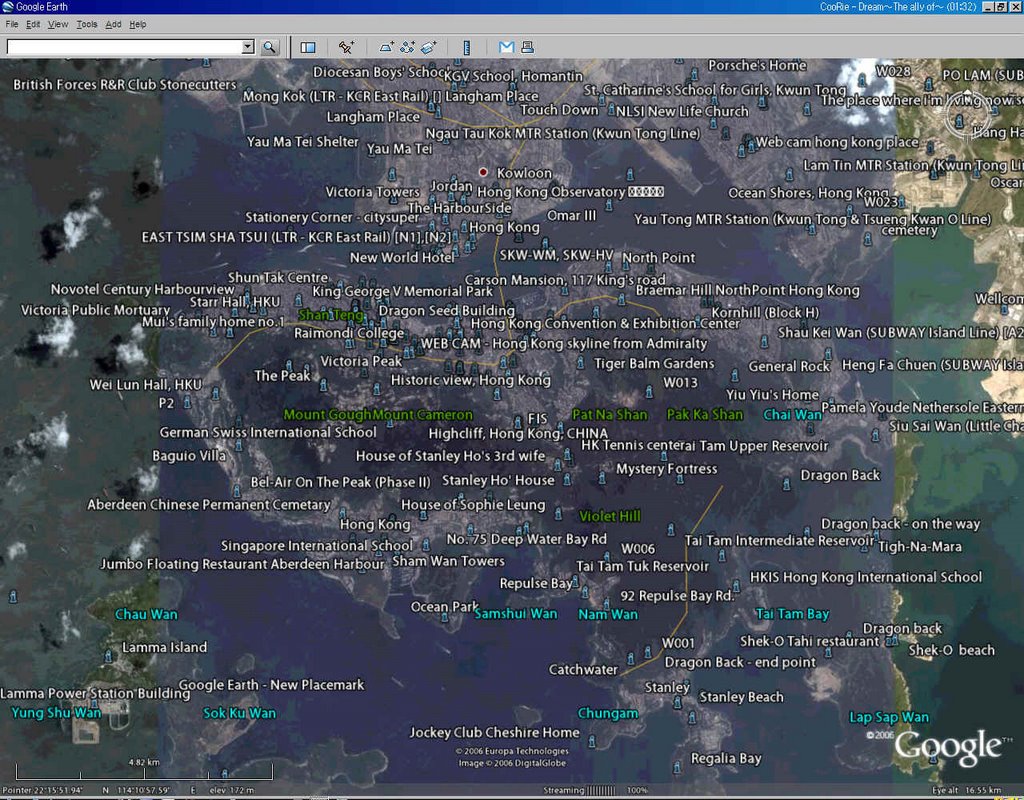Open the View menu
The width and height of the screenshot is (1024, 800).
click(x=57, y=24)
